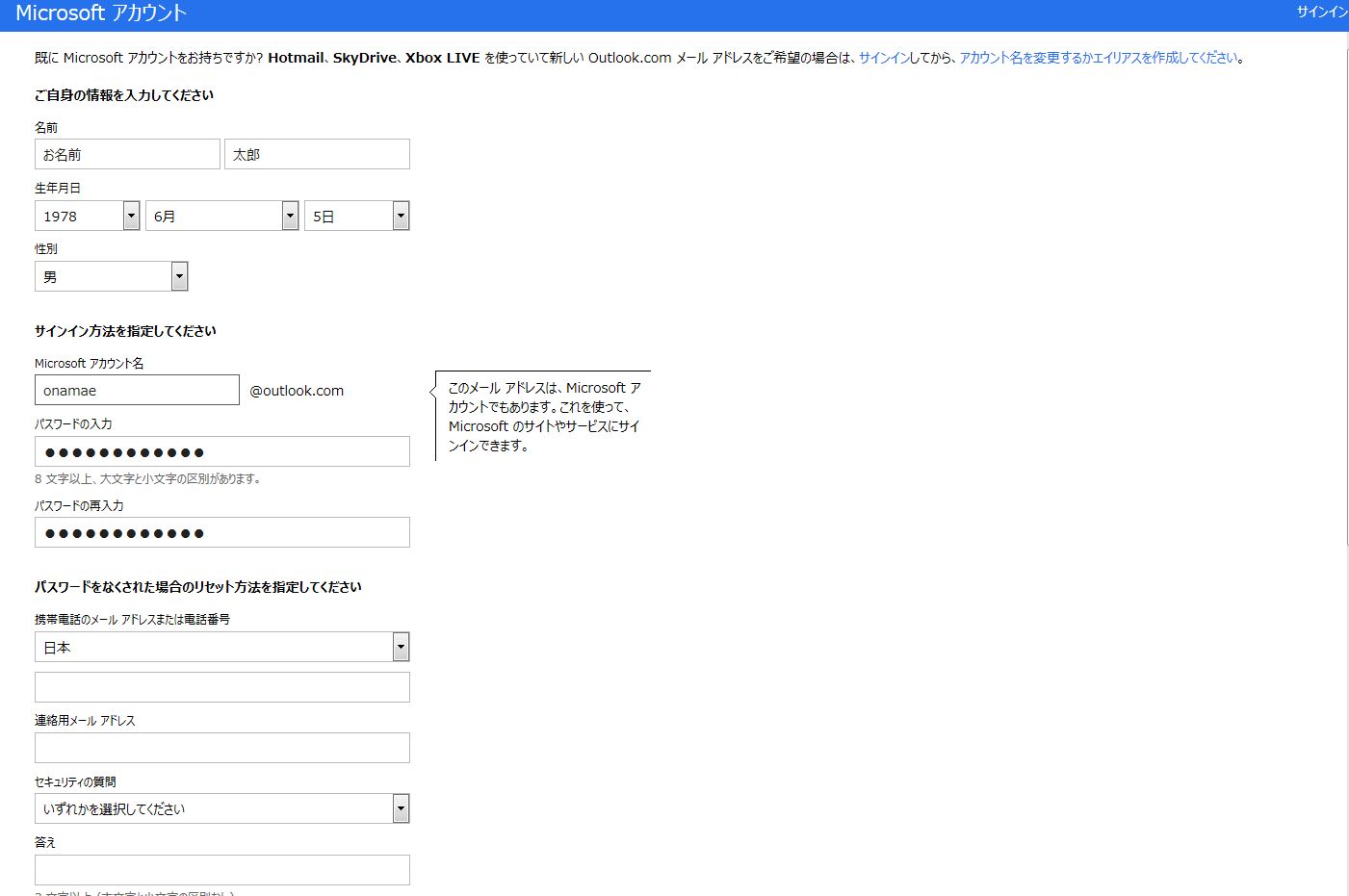1349x896 pixels.
Task: Click the 連絡用メール アドレス input field
Action: tap(222, 748)
